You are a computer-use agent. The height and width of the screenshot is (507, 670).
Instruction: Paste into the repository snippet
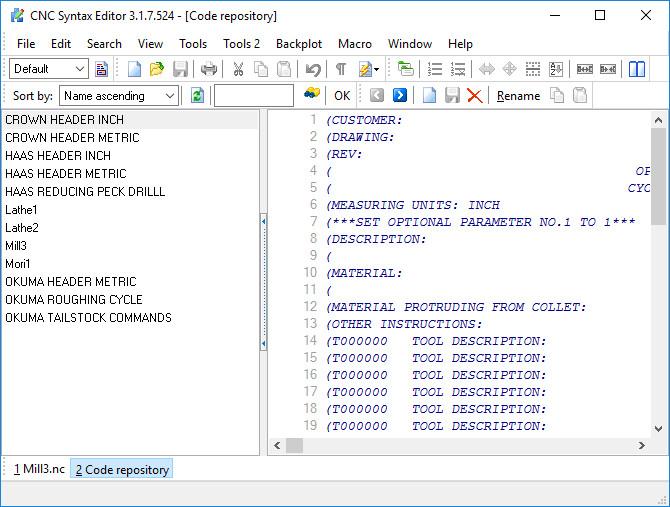click(x=580, y=95)
